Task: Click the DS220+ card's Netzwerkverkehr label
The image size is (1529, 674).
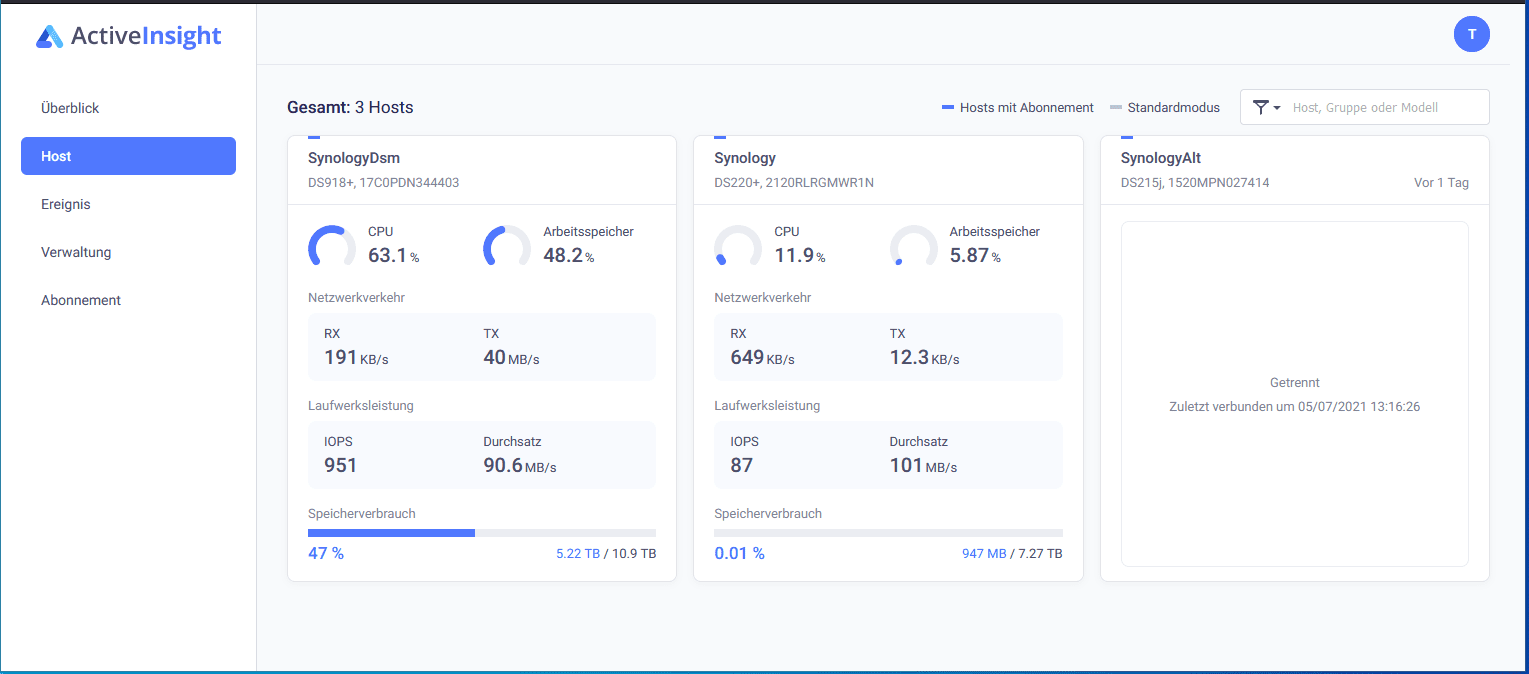Action: (x=762, y=297)
